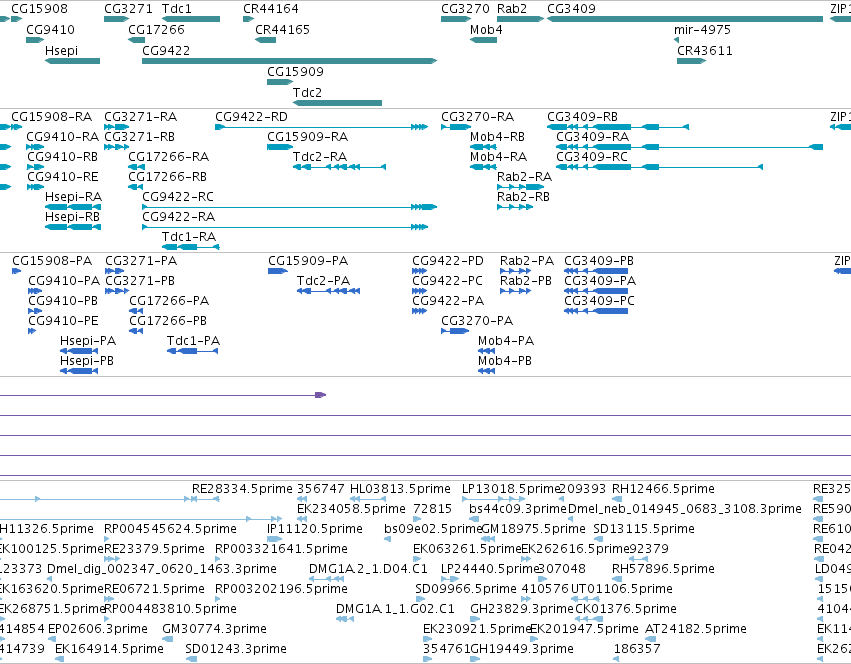Click the Tdc2-RA transcript label
This screenshot has height=664, width=851.
[x=320, y=157]
